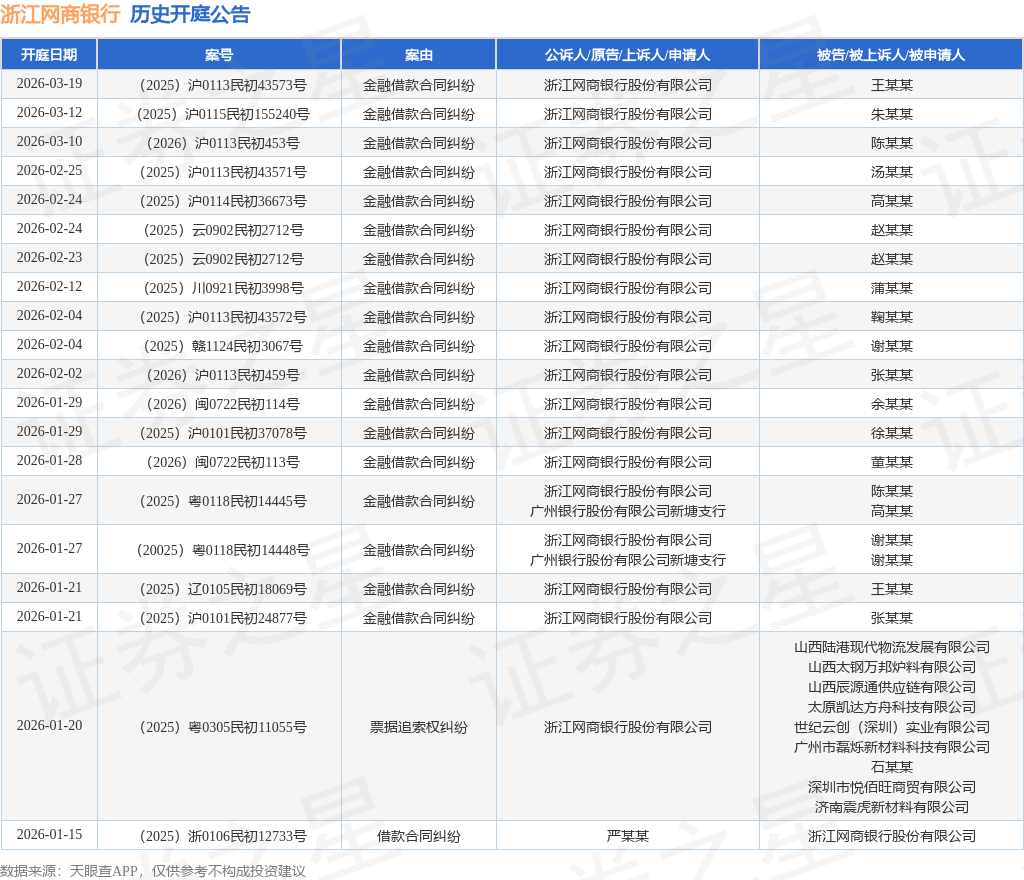Click defendant 王某某 in 2026-03-19 row
This screenshot has height=880, width=1024.
[891, 85]
